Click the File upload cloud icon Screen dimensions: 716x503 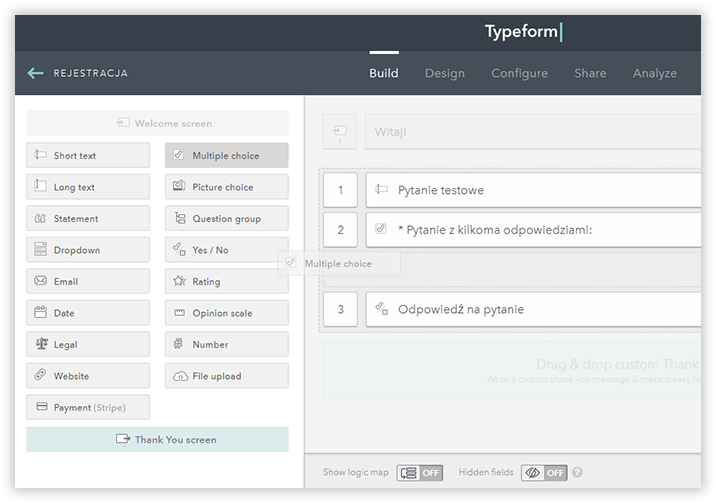(x=180, y=376)
